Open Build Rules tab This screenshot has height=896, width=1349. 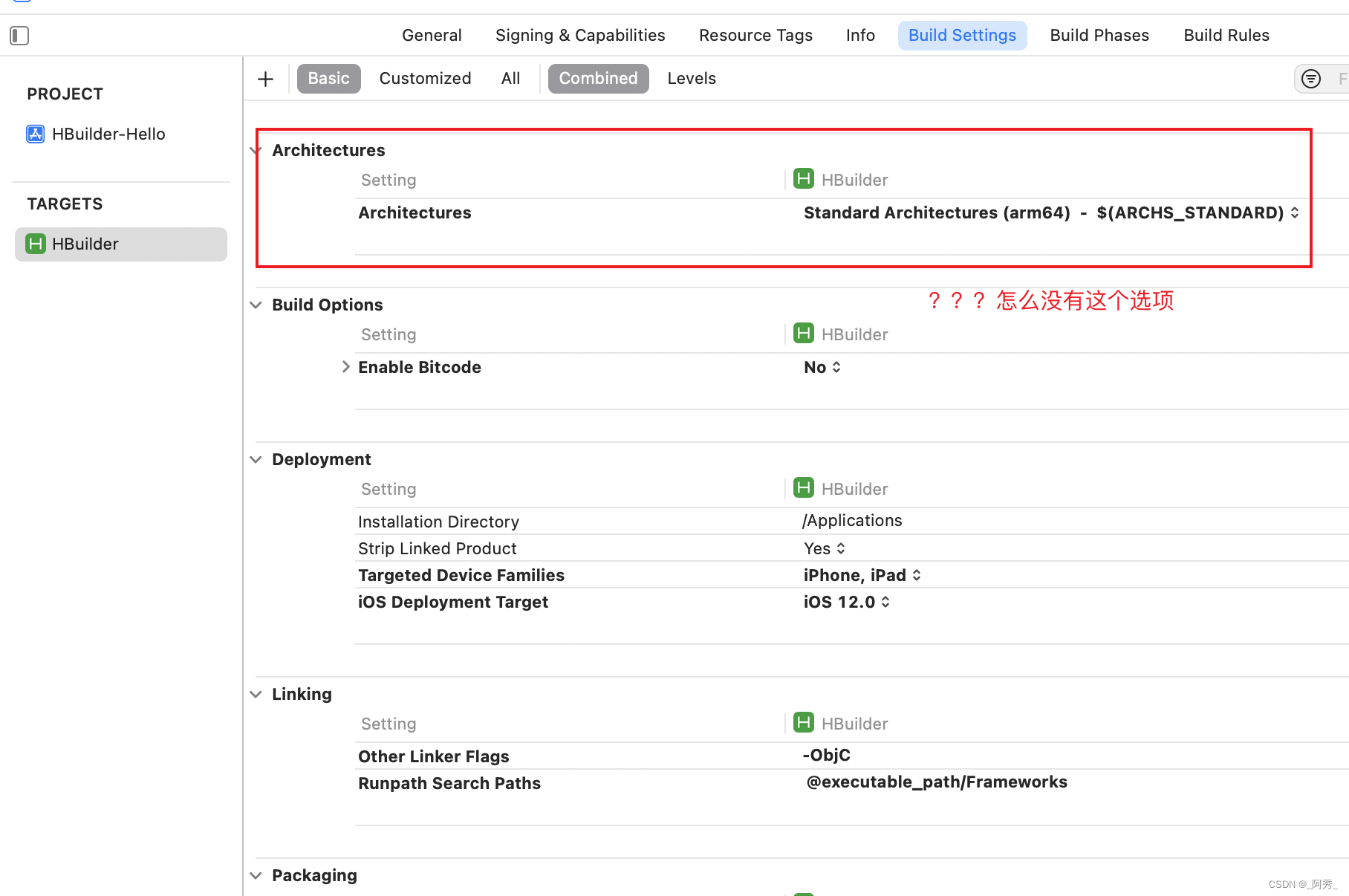(1226, 36)
